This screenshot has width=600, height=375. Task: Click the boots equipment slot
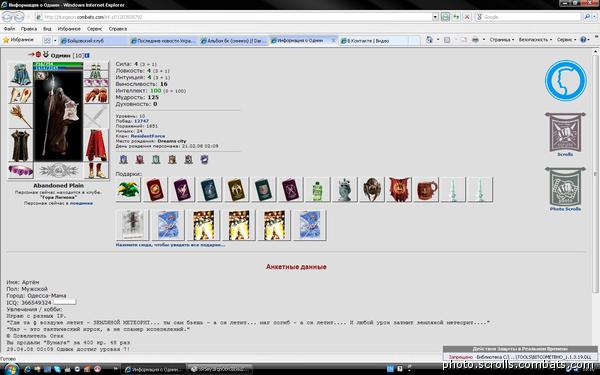point(96,171)
